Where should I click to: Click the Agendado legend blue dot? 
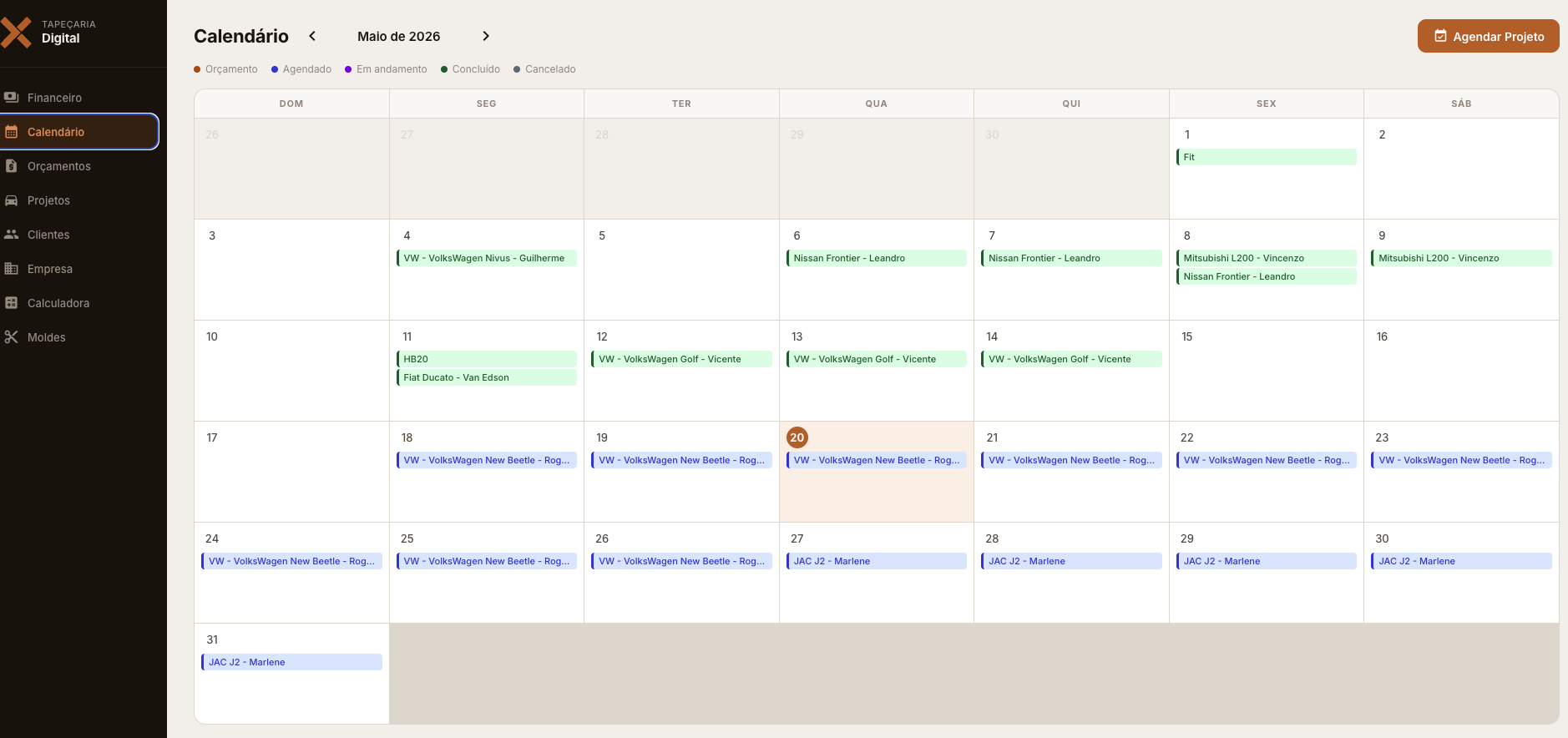click(275, 69)
